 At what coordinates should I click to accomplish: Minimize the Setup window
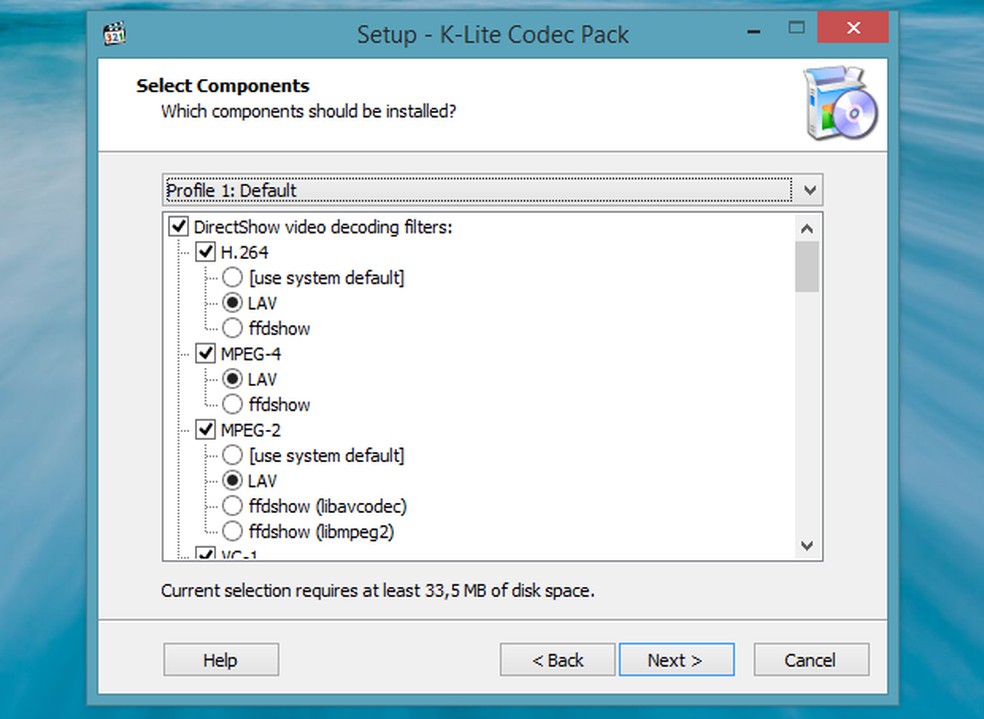747,27
